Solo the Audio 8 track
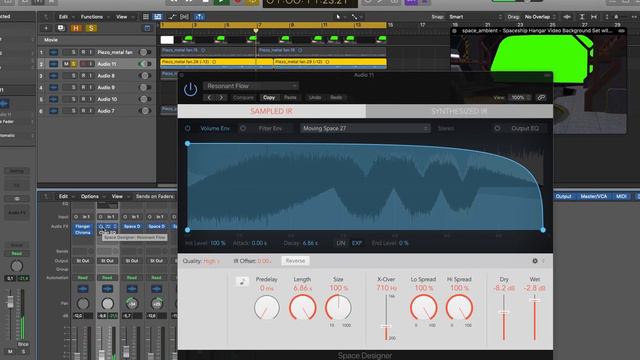 pyautogui.click(x=74, y=76)
